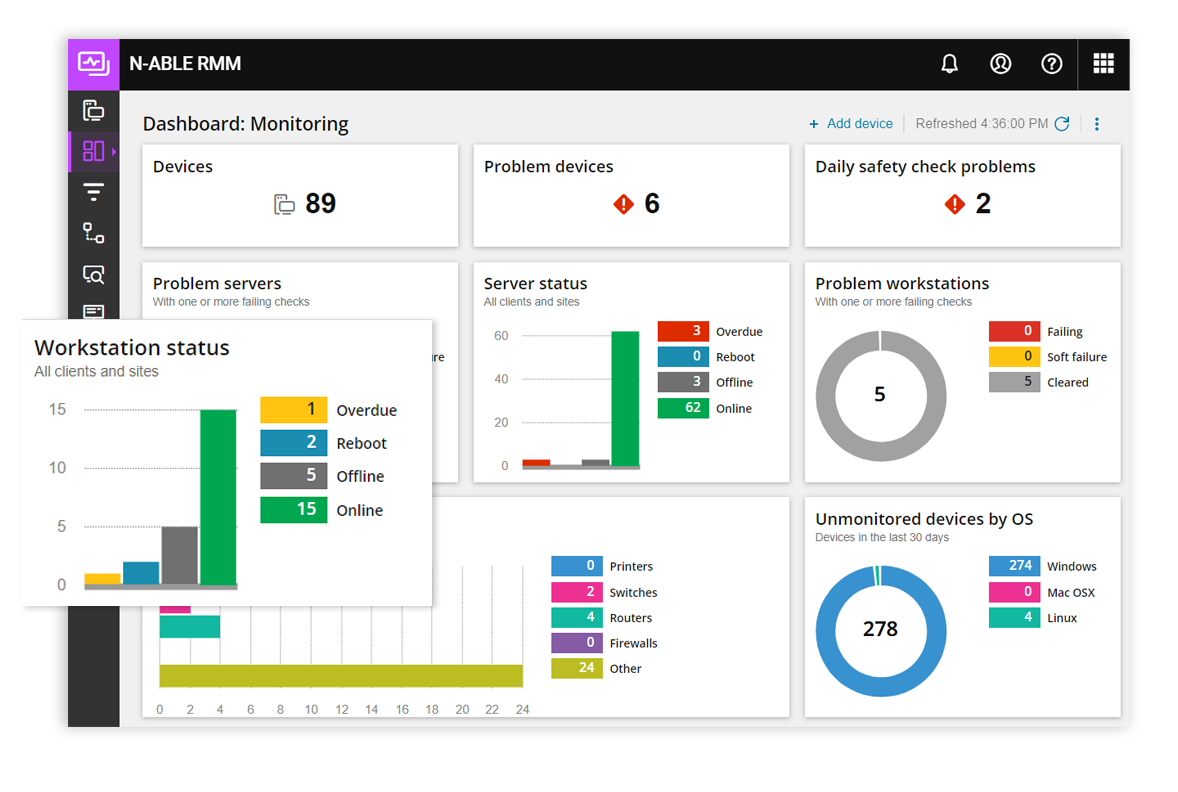Click the Help question mark icon
Screen dimensions: 1178x792
1051,63
